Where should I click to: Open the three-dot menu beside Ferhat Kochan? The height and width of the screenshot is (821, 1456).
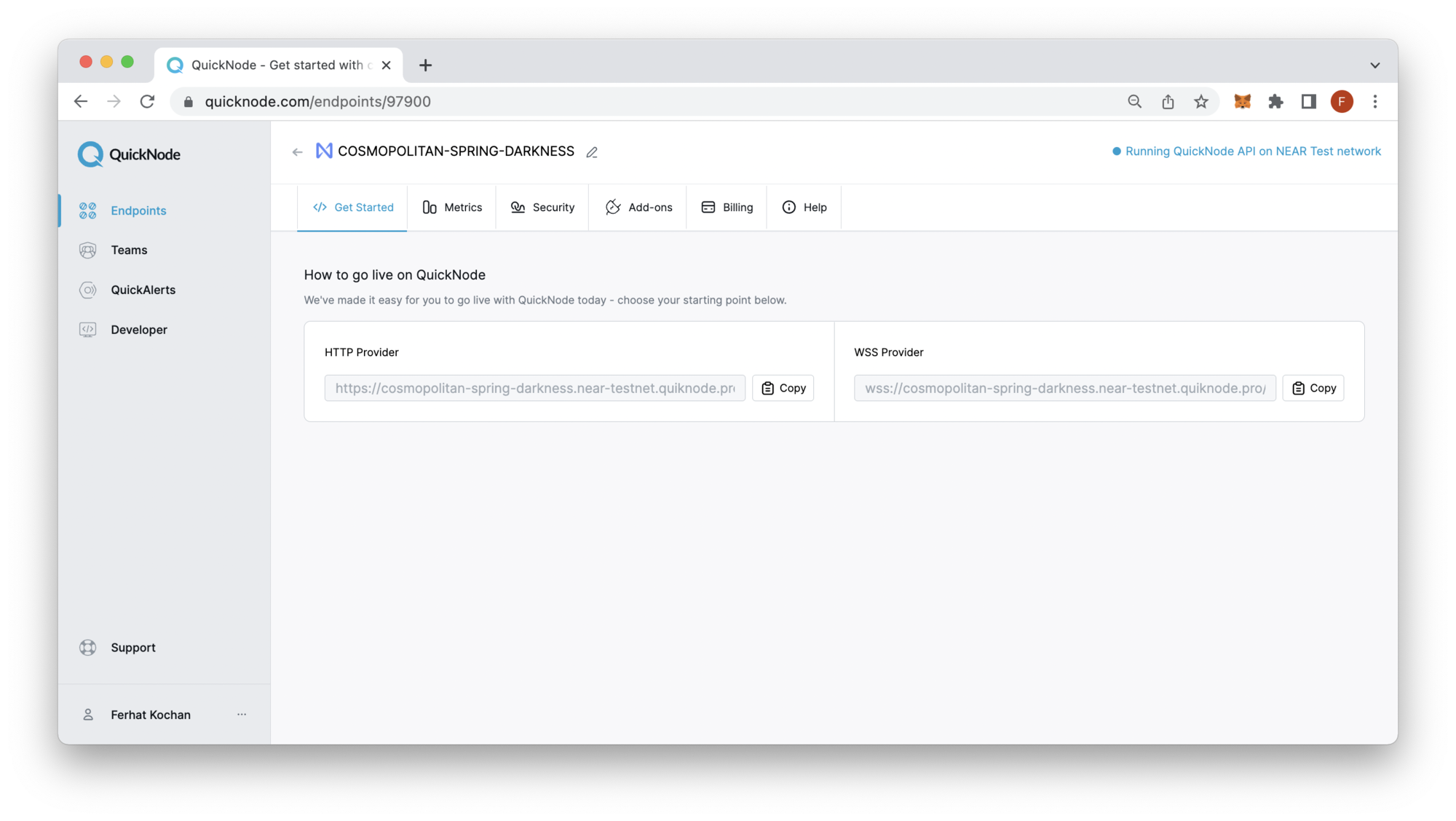(242, 715)
